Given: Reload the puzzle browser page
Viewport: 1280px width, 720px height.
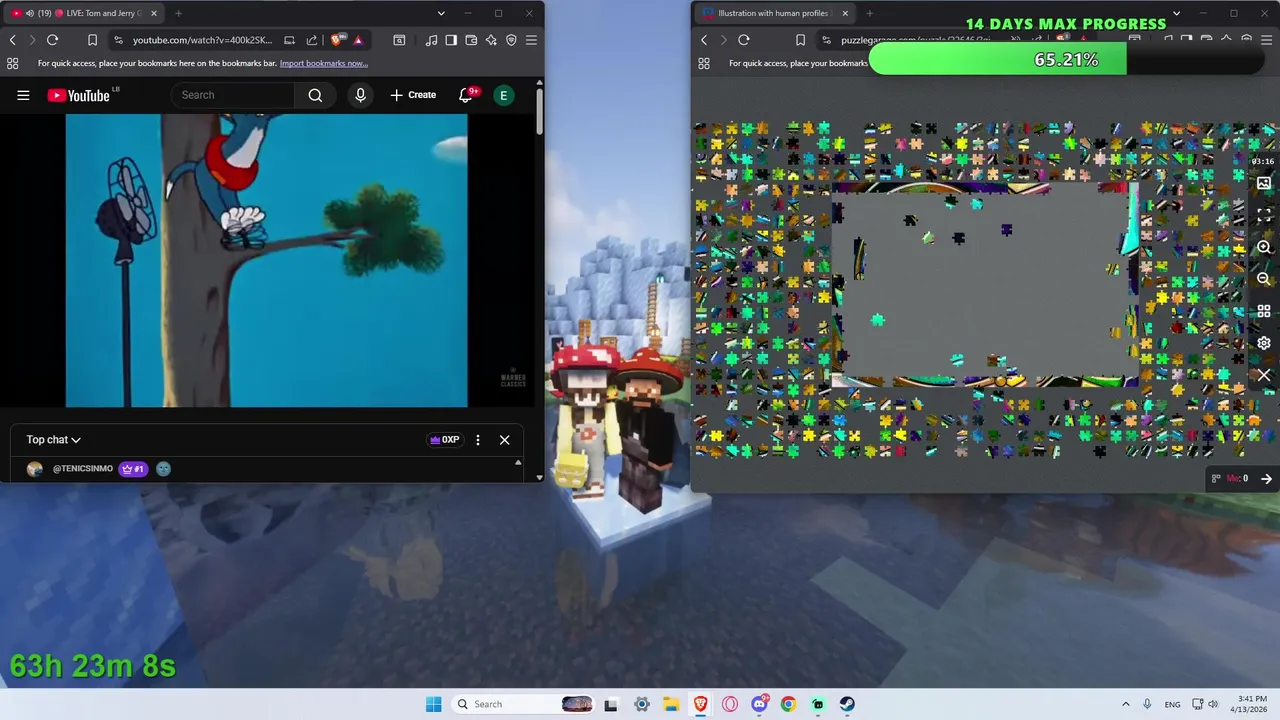Looking at the screenshot, I should pyautogui.click(x=744, y=40).
